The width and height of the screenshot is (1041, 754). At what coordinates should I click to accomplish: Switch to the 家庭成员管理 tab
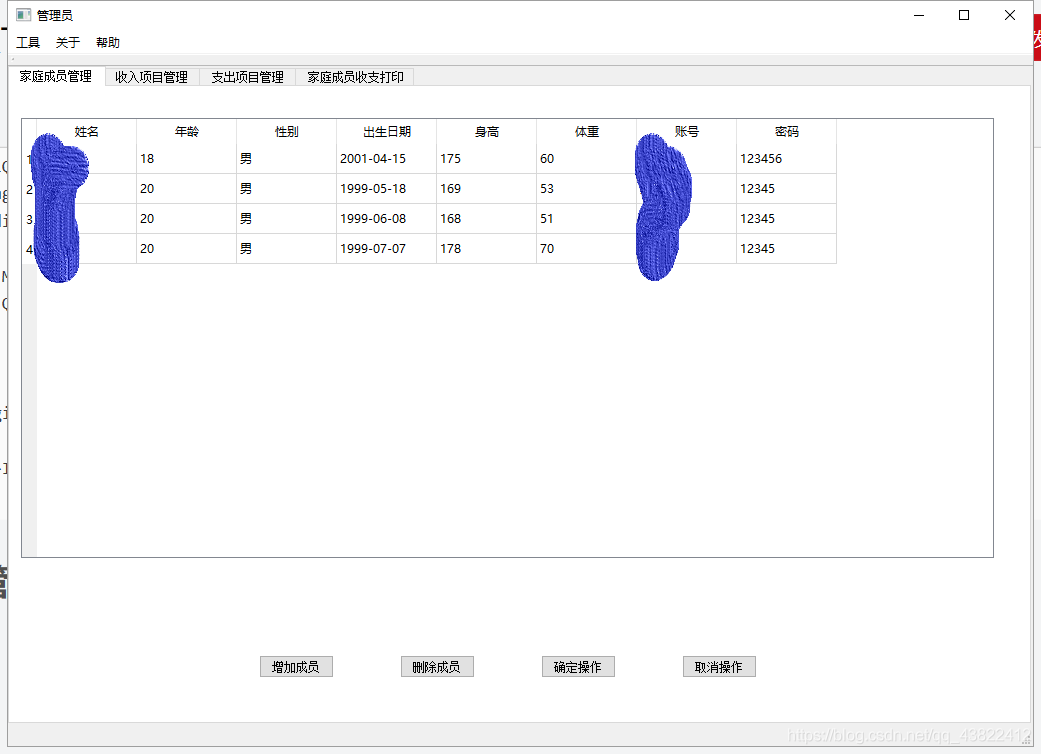[x=56, y=76]
